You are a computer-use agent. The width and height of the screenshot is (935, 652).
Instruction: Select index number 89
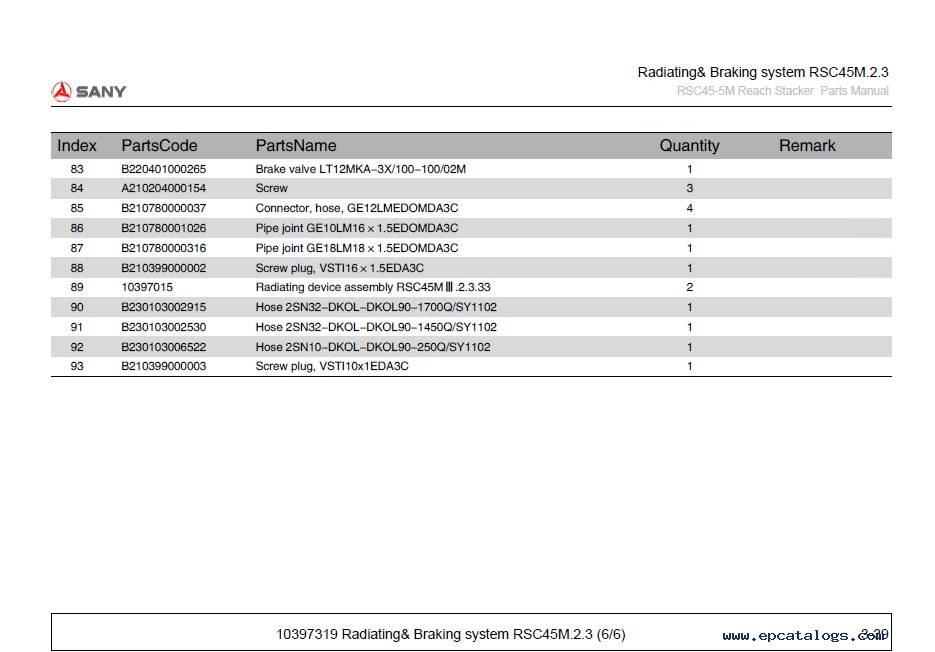point(77,287)
